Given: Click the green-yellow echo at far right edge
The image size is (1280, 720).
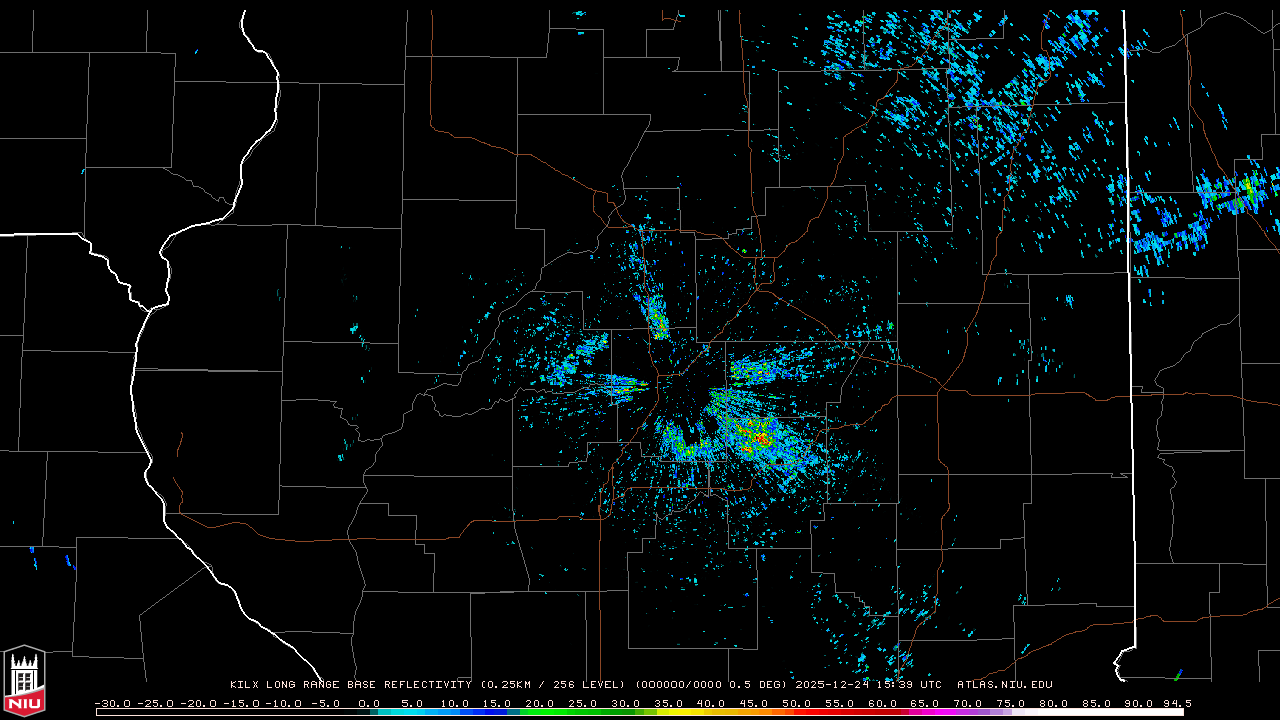Looking at the screenshot, I should (x=1247, y=187).
